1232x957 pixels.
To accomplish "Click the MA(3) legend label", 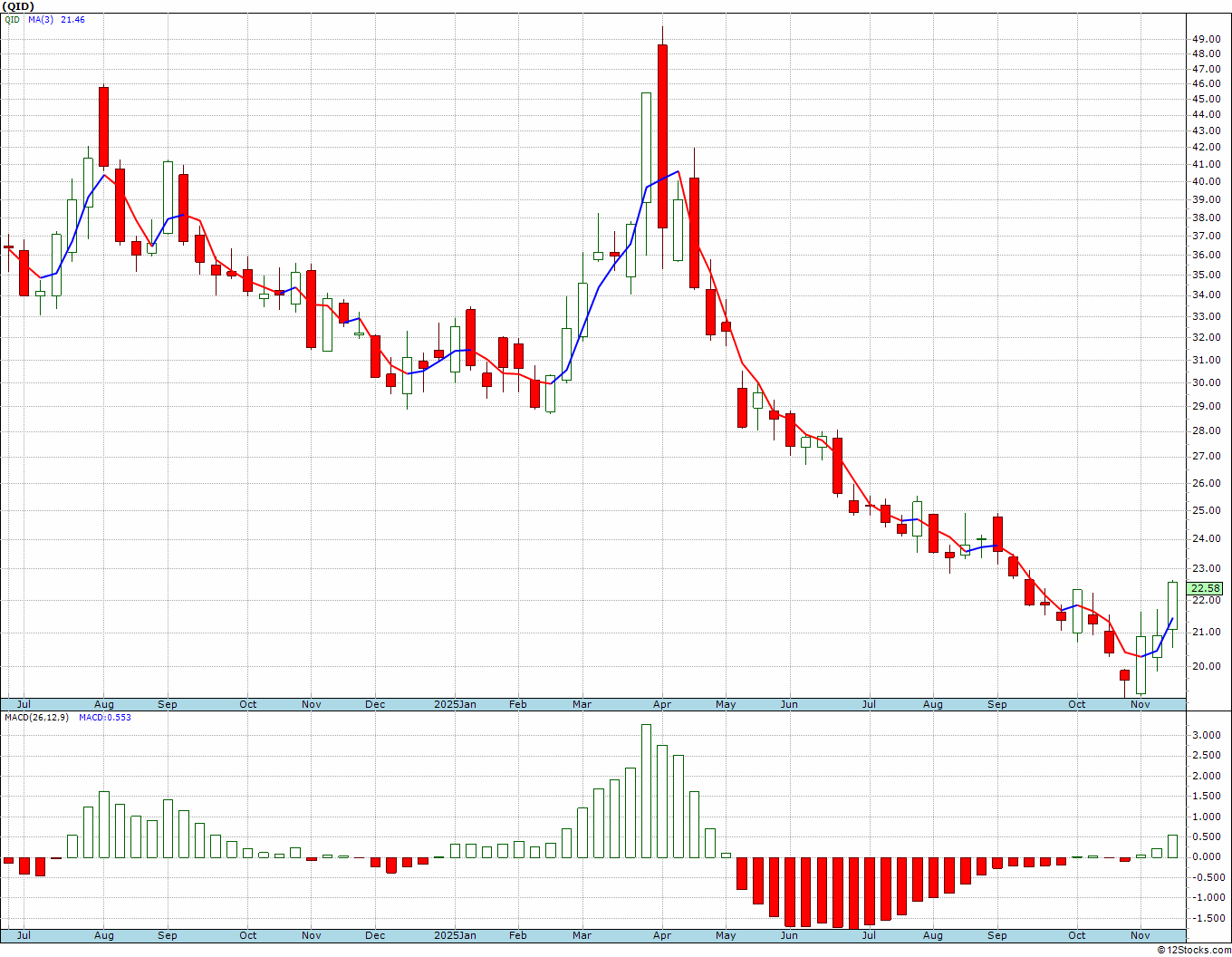I will pos(42,20).
